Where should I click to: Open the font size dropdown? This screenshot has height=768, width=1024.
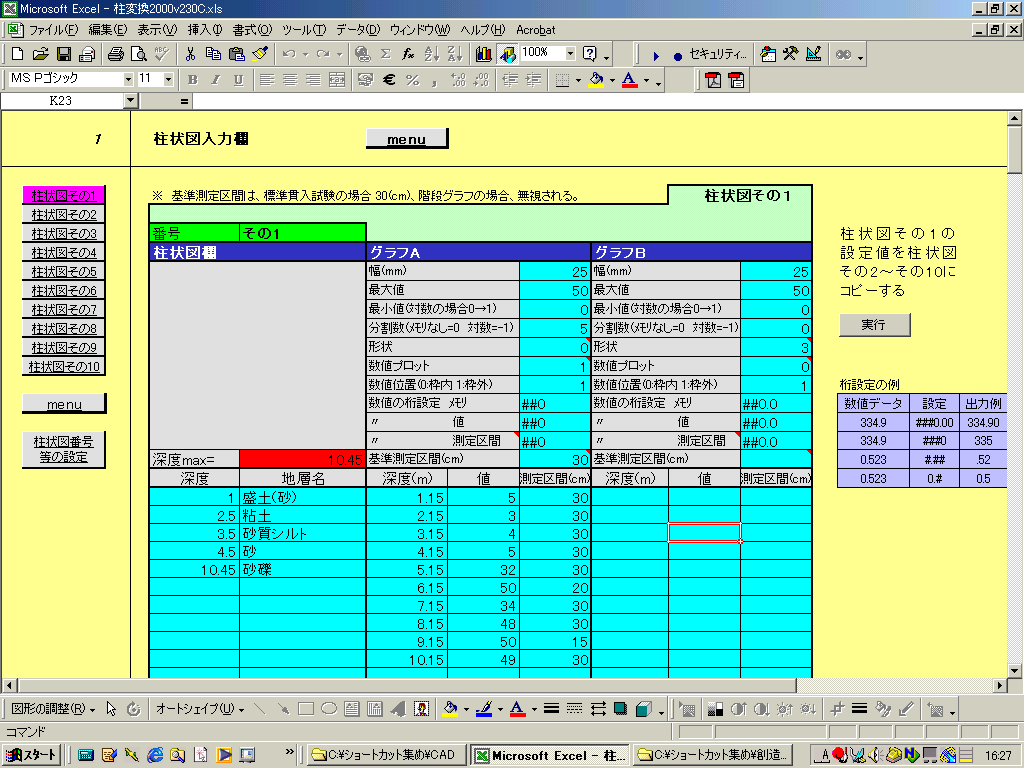point(168,80)
